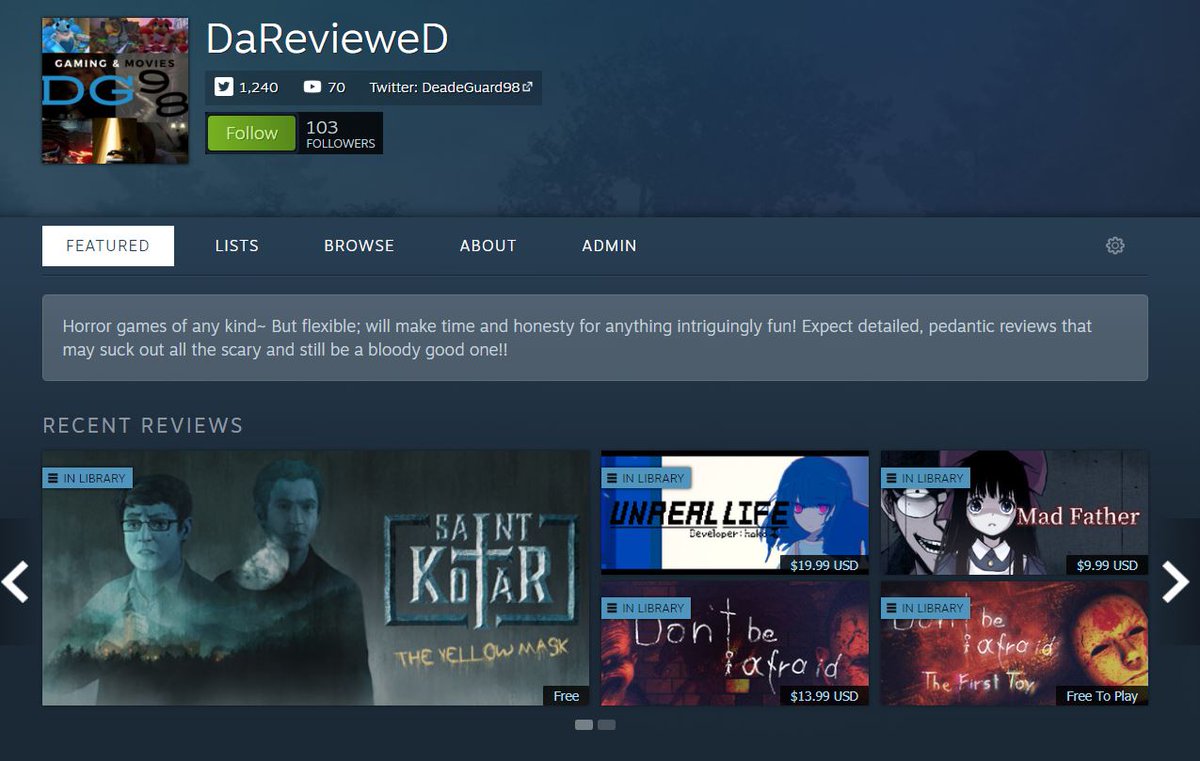This screenshot has width=1200, height=761.
Task: Click the In Library badge on Unreal Life
Action: tap(646, 478)
